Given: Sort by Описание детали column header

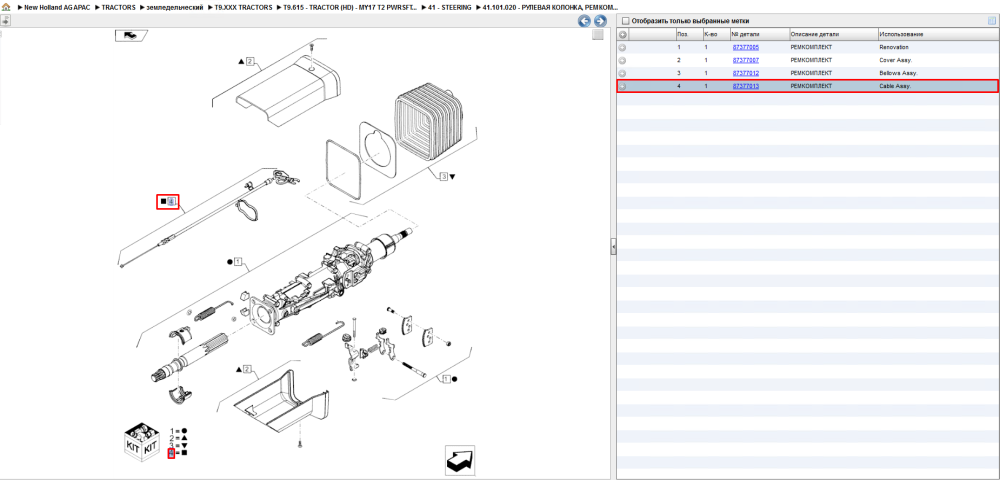Looking at the screenshot, I should (832, 34).
